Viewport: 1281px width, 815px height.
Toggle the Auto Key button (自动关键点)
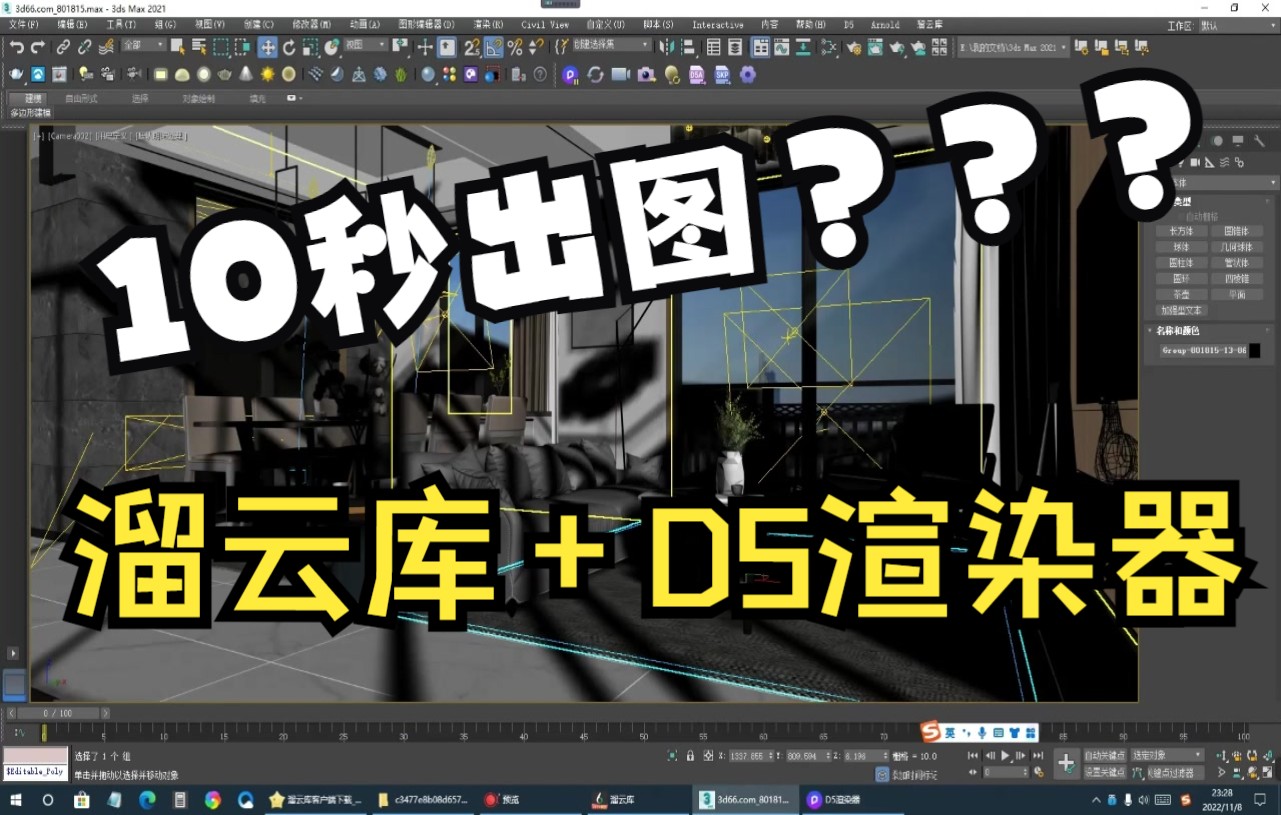[1104, 756]
